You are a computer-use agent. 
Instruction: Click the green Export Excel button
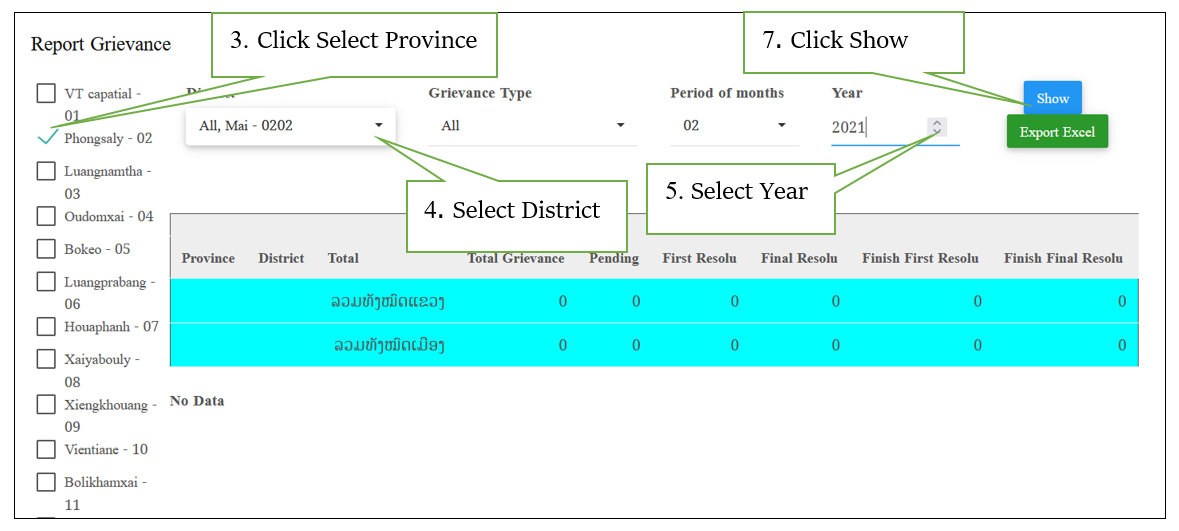point(1056,132)
